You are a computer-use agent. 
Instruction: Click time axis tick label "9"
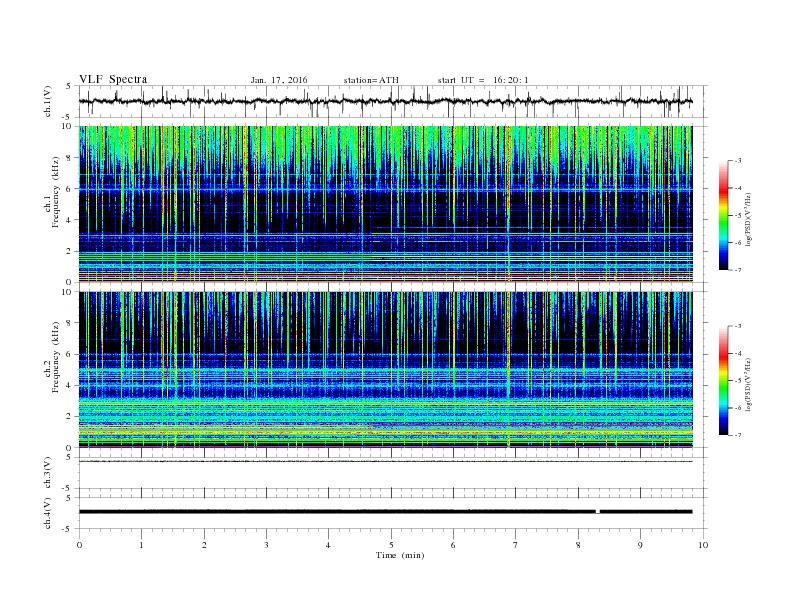[x=640, y=545]
